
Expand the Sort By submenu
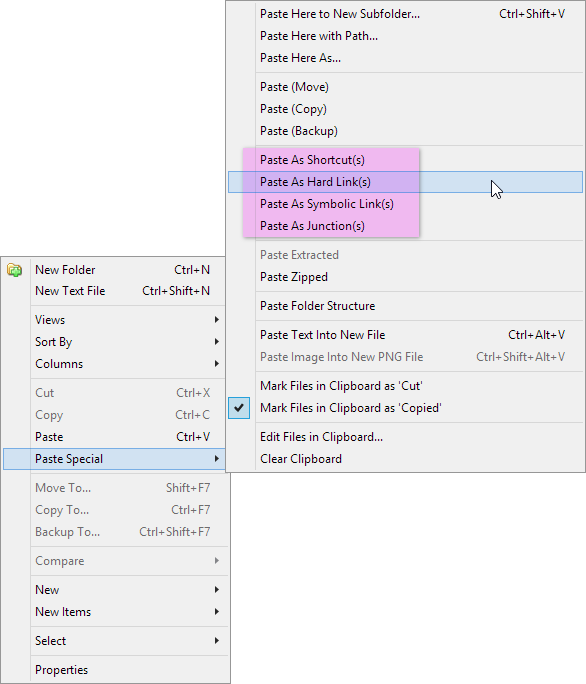coord(114,342)
